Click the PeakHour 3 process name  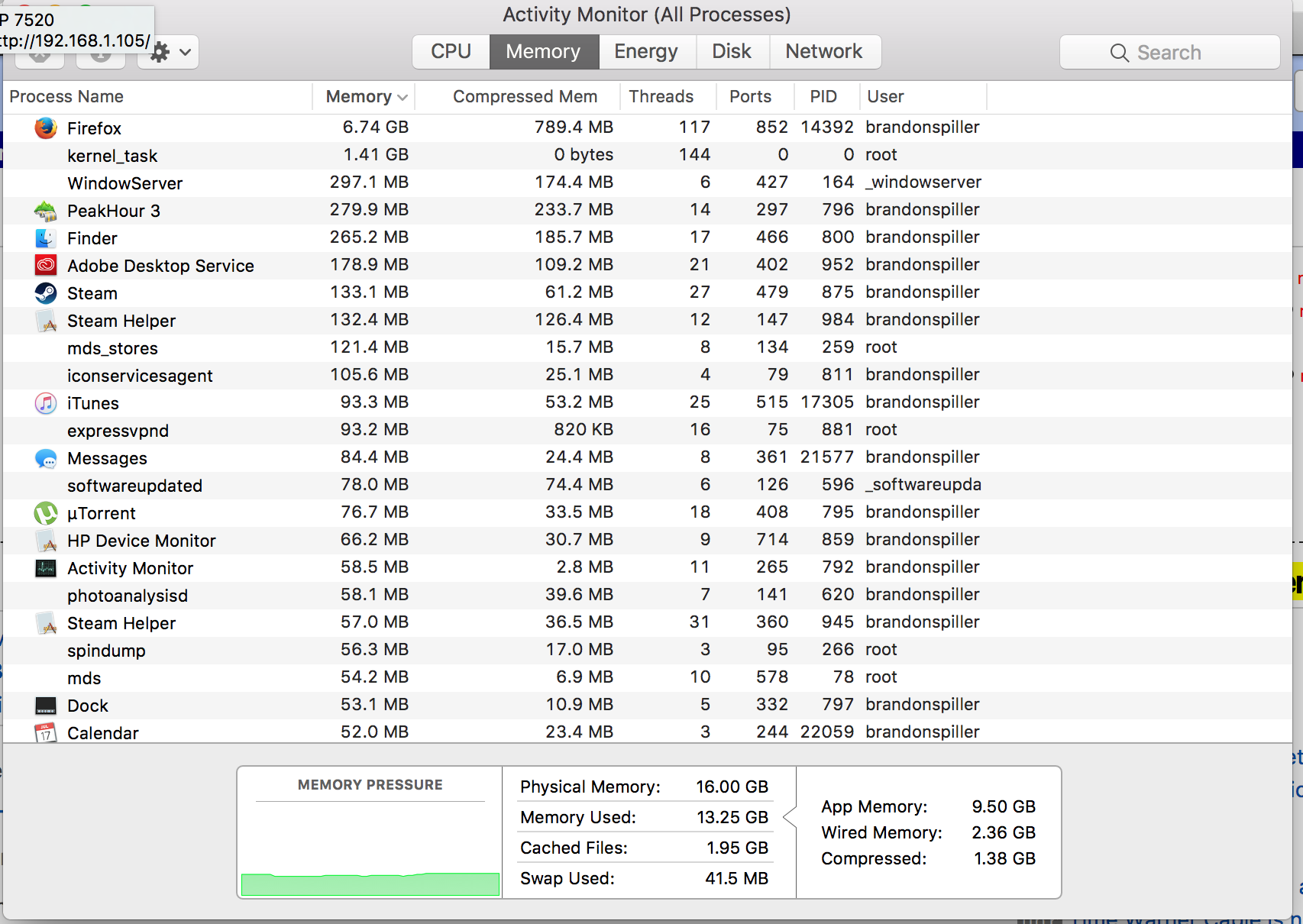point(114,211)
